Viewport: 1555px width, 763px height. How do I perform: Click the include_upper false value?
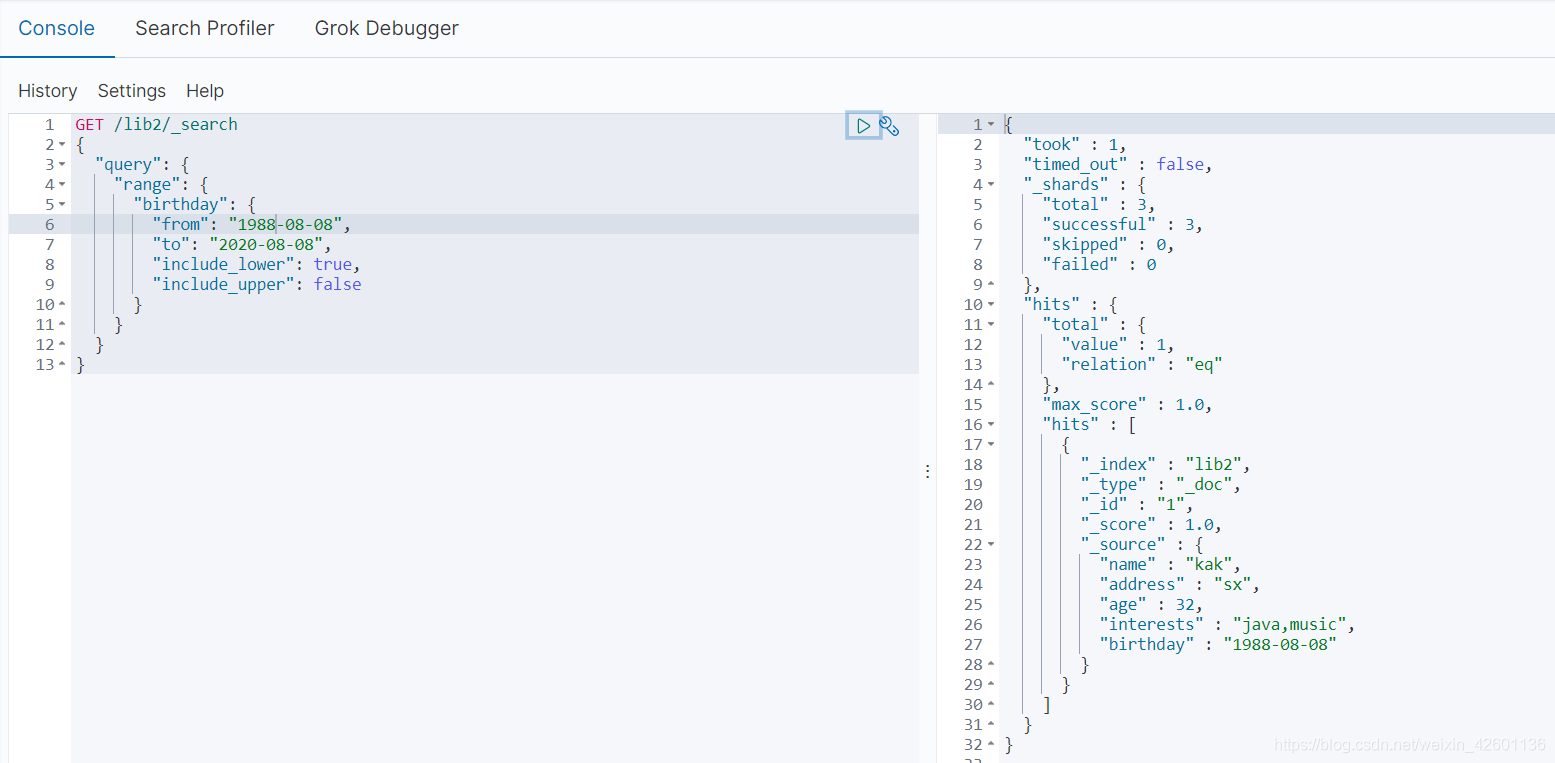point(338,284)
